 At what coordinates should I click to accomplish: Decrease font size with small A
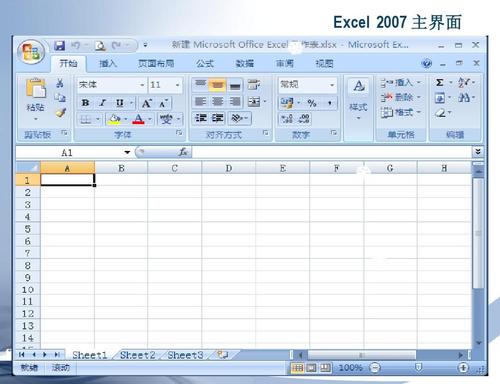click(163, 103)
